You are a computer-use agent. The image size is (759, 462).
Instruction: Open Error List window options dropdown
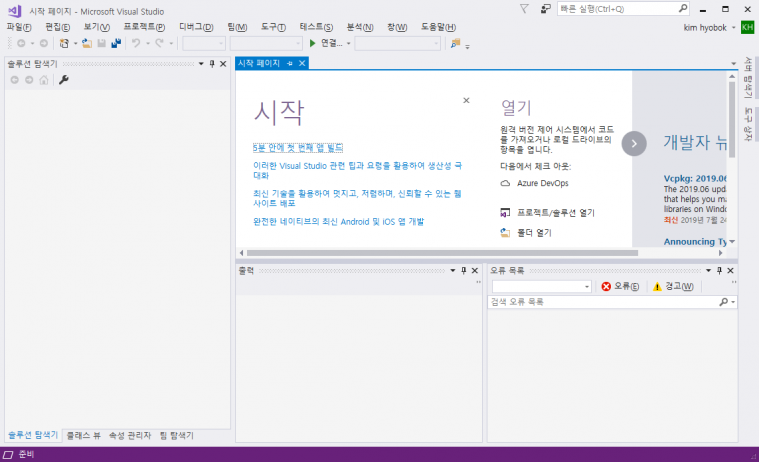(x=708, y=270)
